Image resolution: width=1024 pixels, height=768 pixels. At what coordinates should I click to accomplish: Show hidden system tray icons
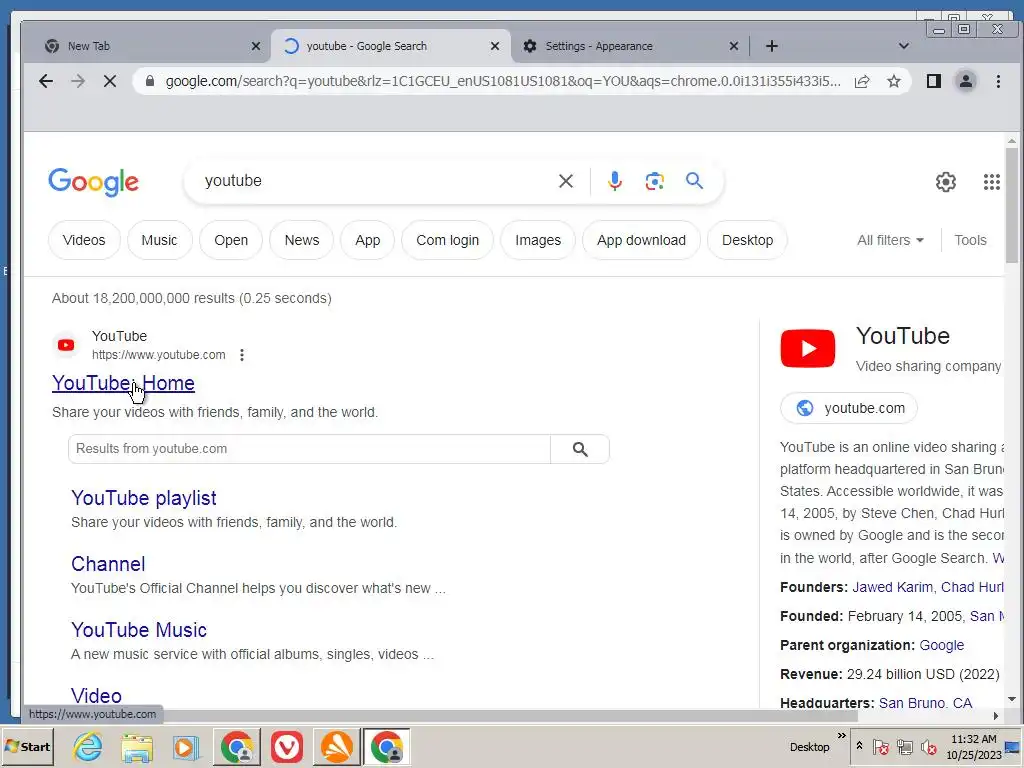[859, 746]
